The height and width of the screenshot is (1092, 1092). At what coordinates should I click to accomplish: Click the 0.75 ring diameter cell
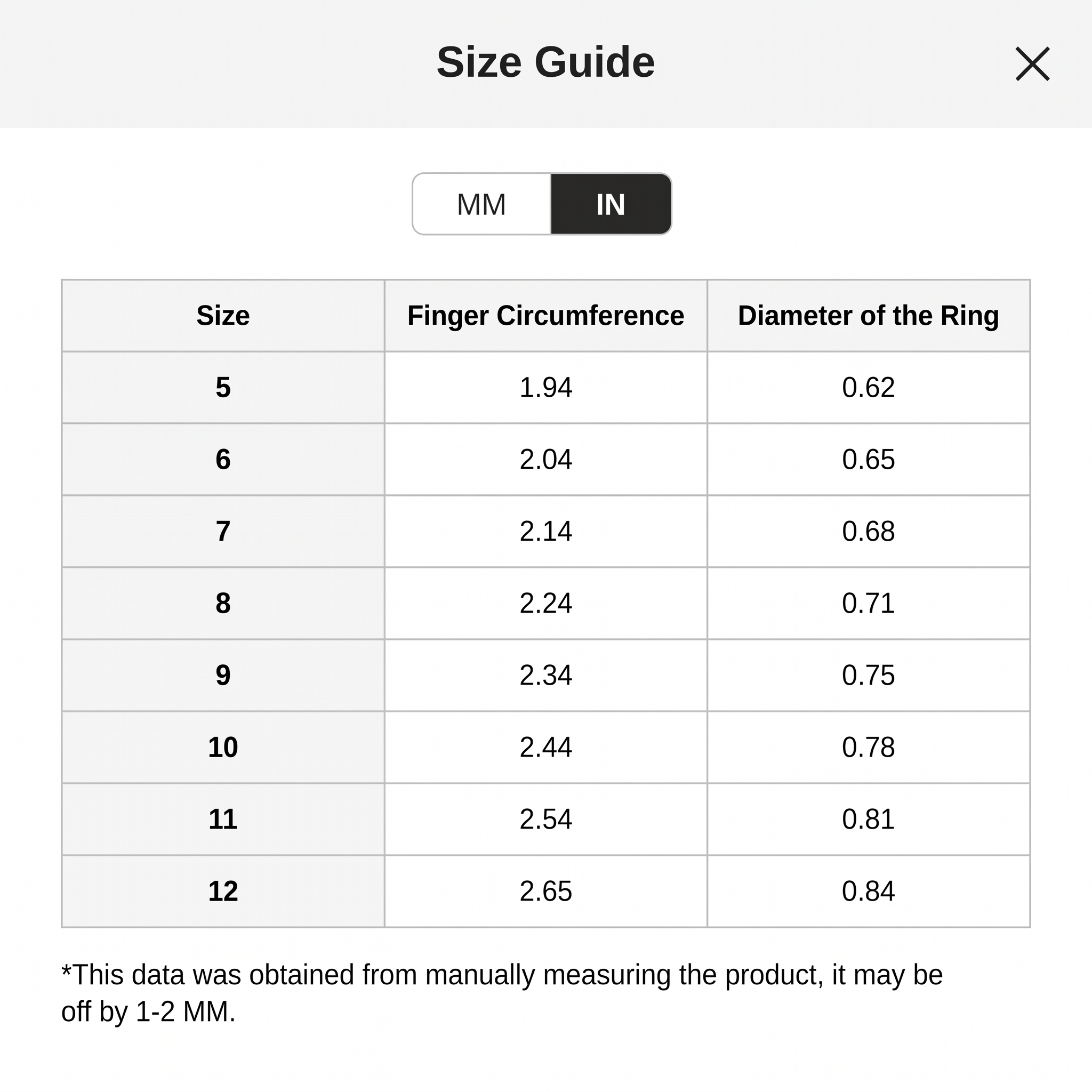[868, 676]
